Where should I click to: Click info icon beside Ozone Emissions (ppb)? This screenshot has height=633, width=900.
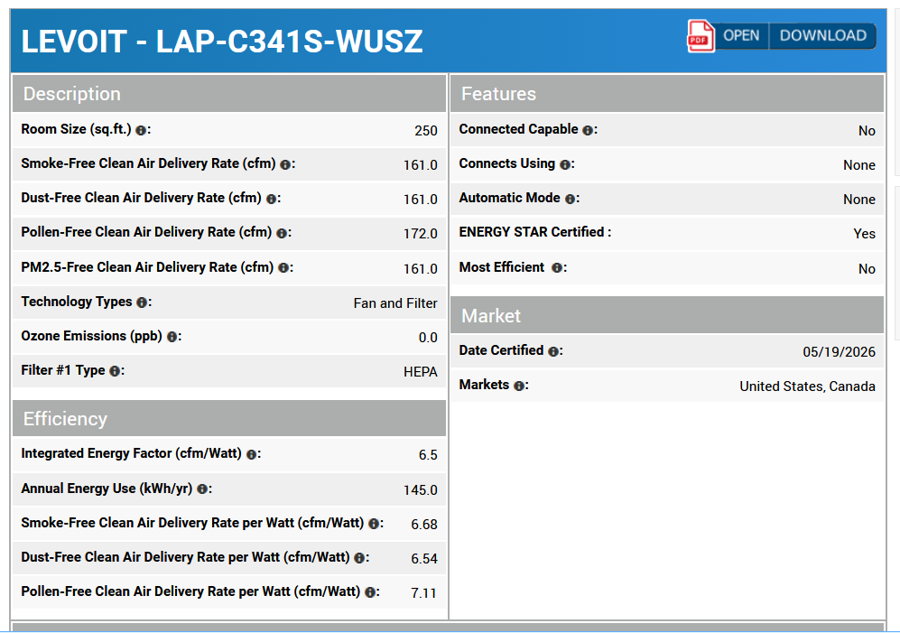tap(172, 337)
